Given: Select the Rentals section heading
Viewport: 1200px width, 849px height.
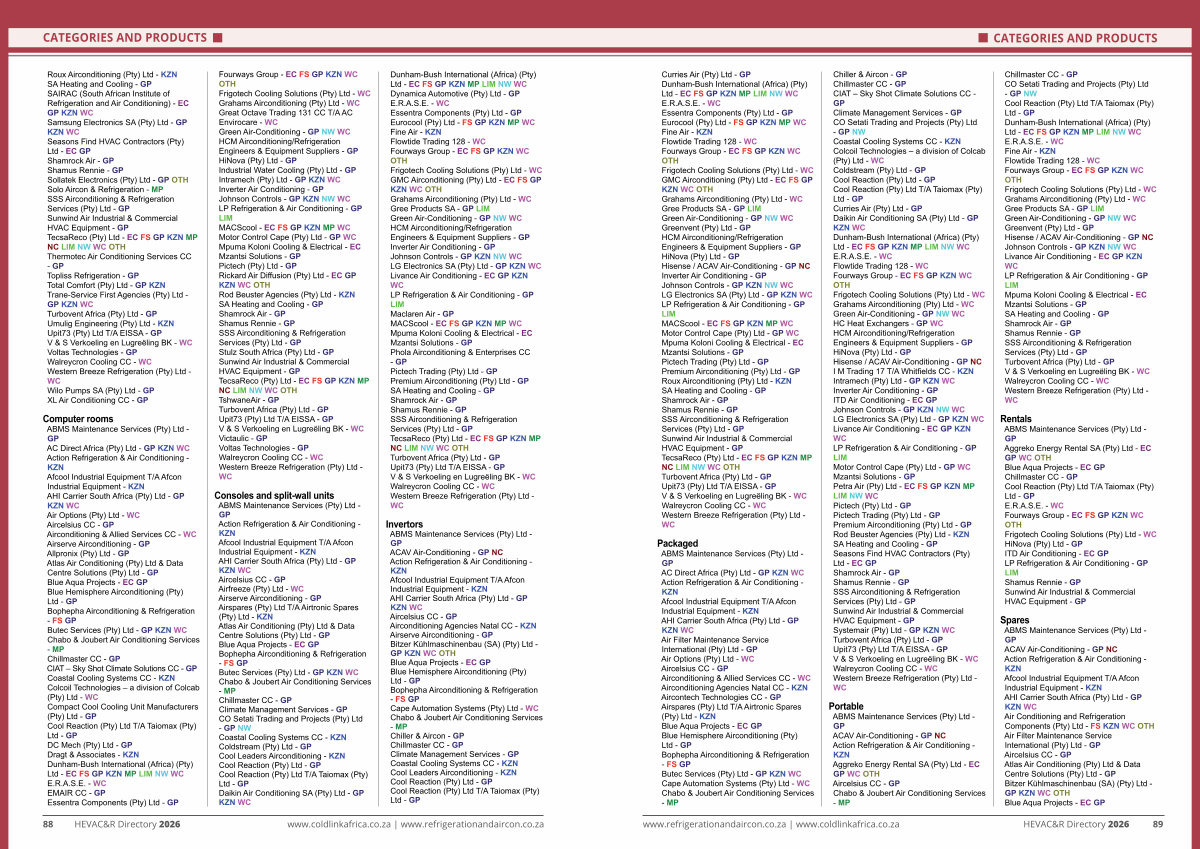Looking at the screenshot, I should (1016, 419).
